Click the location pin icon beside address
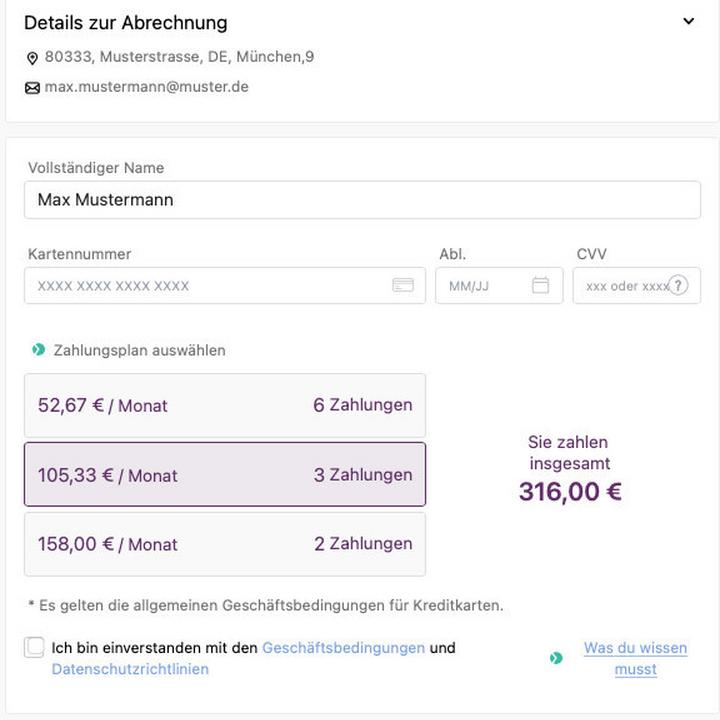The width and height of the screenshot is (720, 720). tap(32, 58)
